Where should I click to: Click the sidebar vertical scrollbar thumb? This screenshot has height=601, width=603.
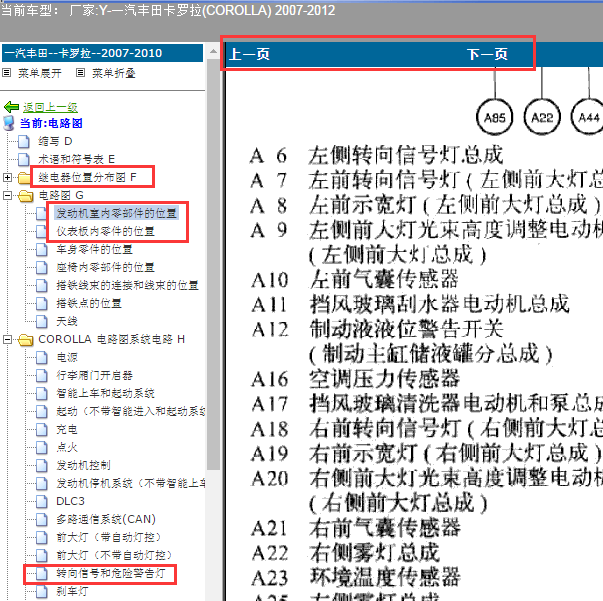click(x=213, y=265)
